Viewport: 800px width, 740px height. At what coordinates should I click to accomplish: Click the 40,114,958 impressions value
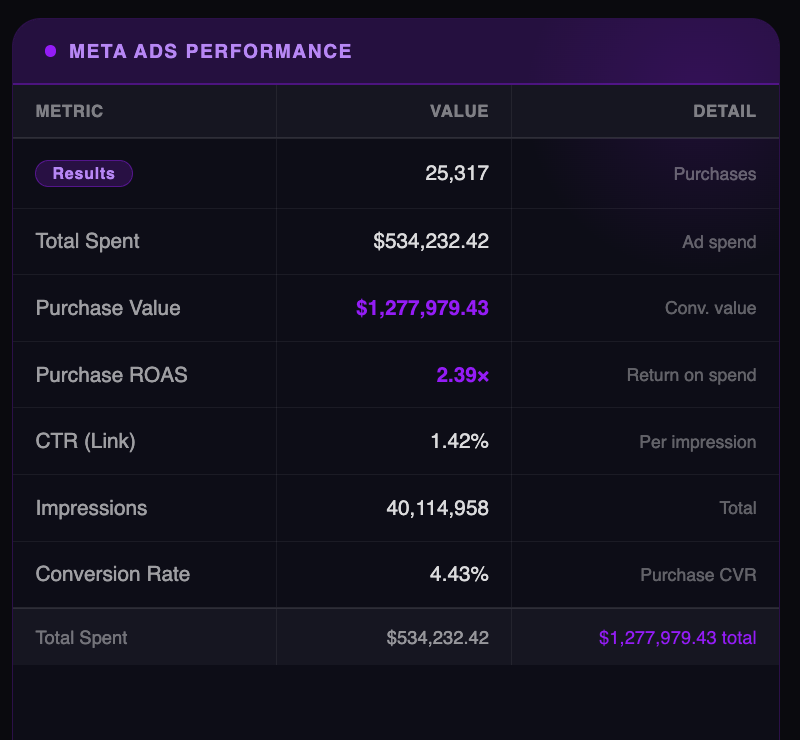click(x=437, y=508)
